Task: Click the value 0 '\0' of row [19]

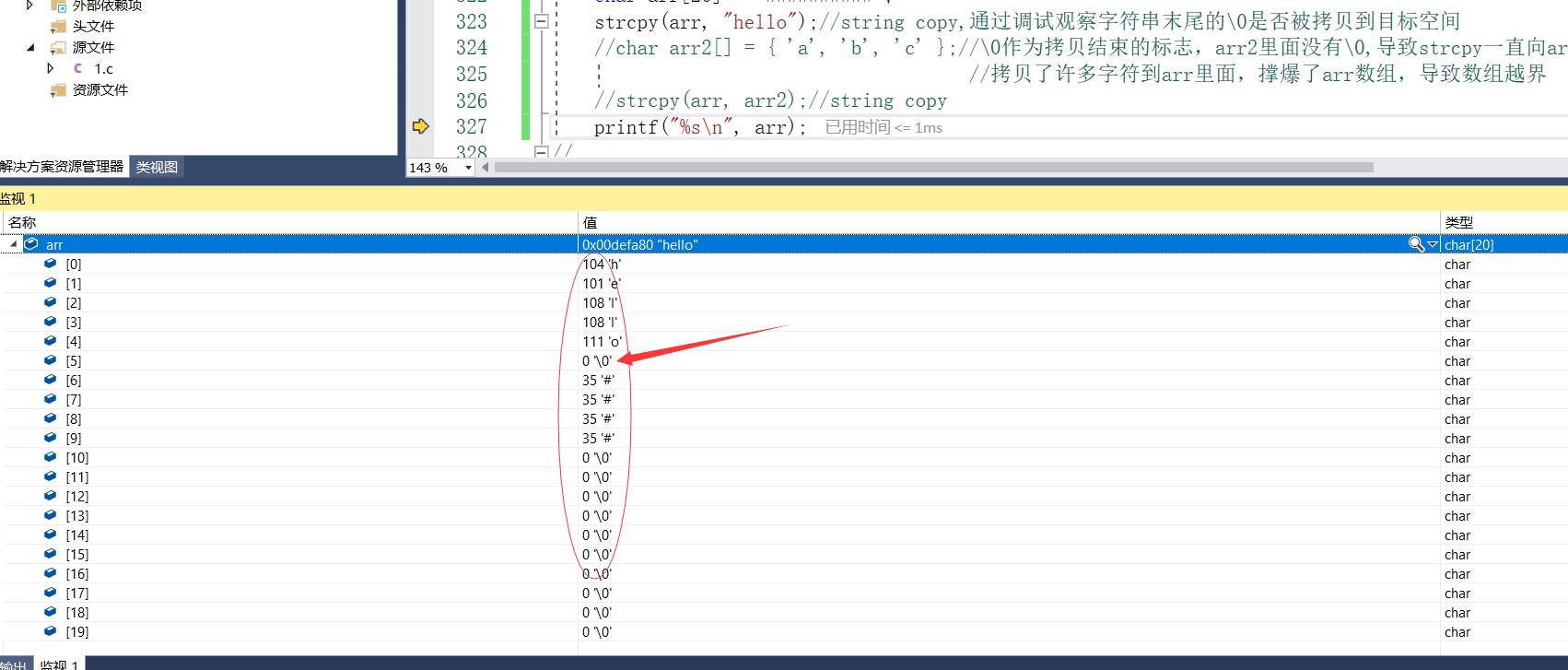Action: 597,631
